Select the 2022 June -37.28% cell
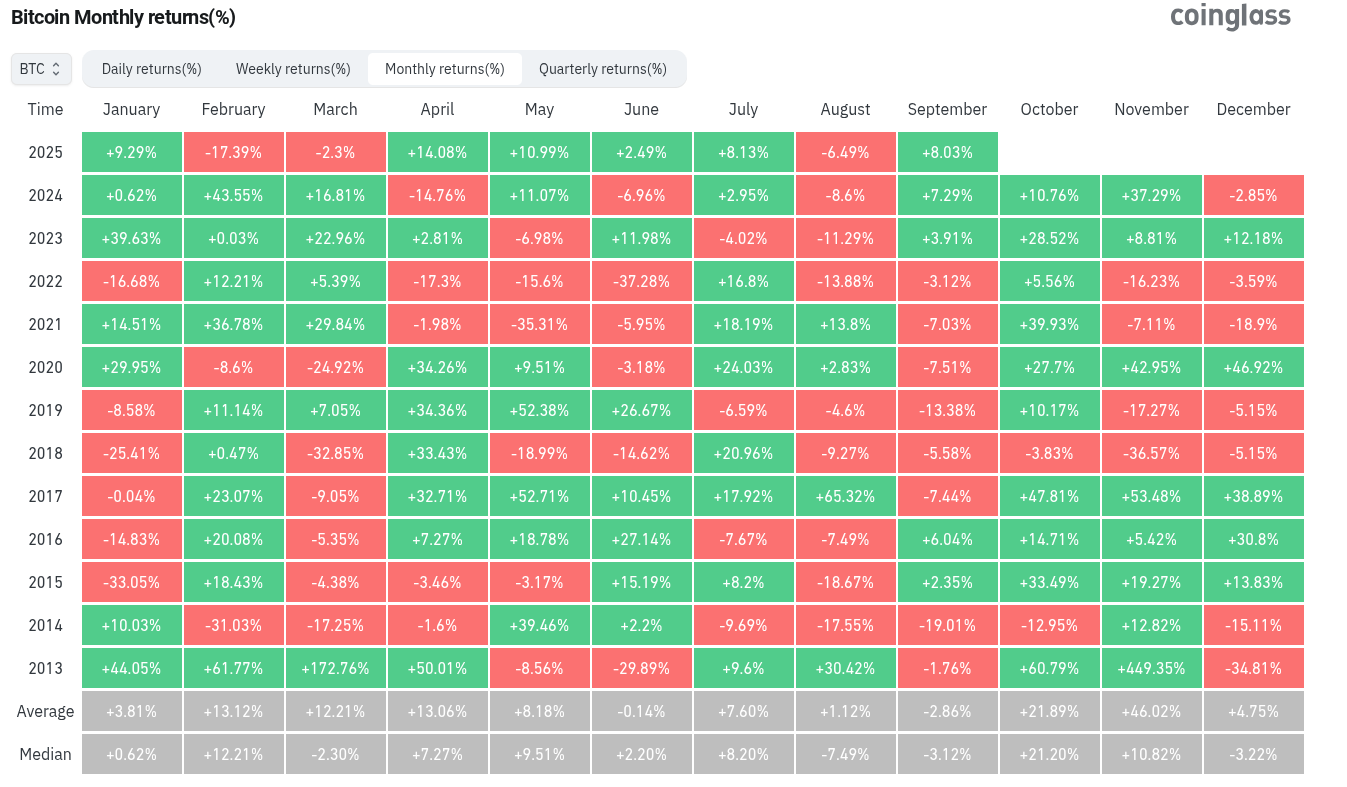 point(641,281)
